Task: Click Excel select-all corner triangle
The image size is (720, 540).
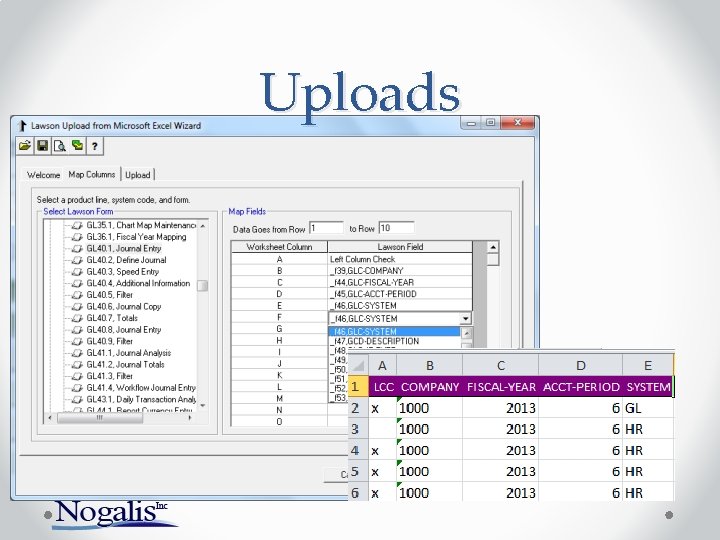Action: (358, 366)
